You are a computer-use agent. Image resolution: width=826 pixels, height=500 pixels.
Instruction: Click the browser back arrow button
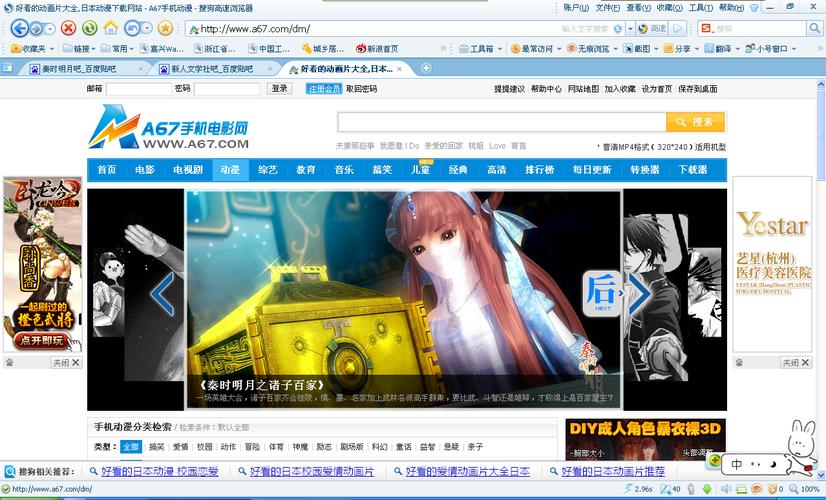pos(19,28)
